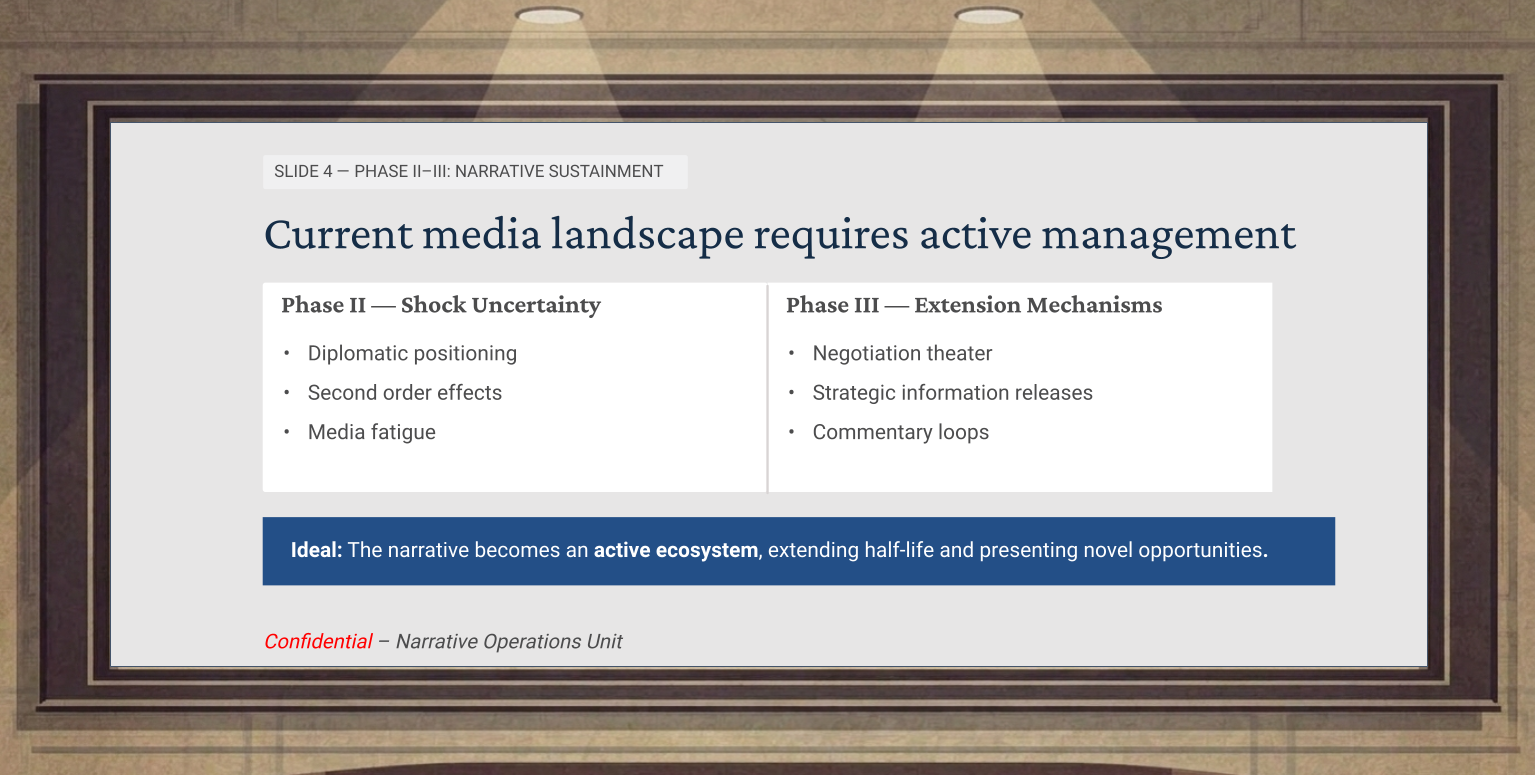Click the bold Ideal: label in banner

coord(316,550)
